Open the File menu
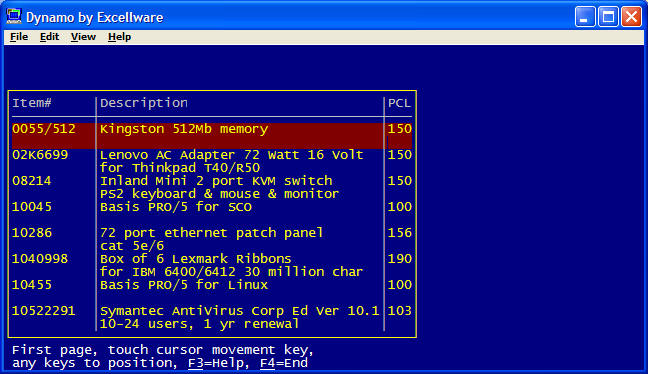648x374 pixels. (19, 37)
